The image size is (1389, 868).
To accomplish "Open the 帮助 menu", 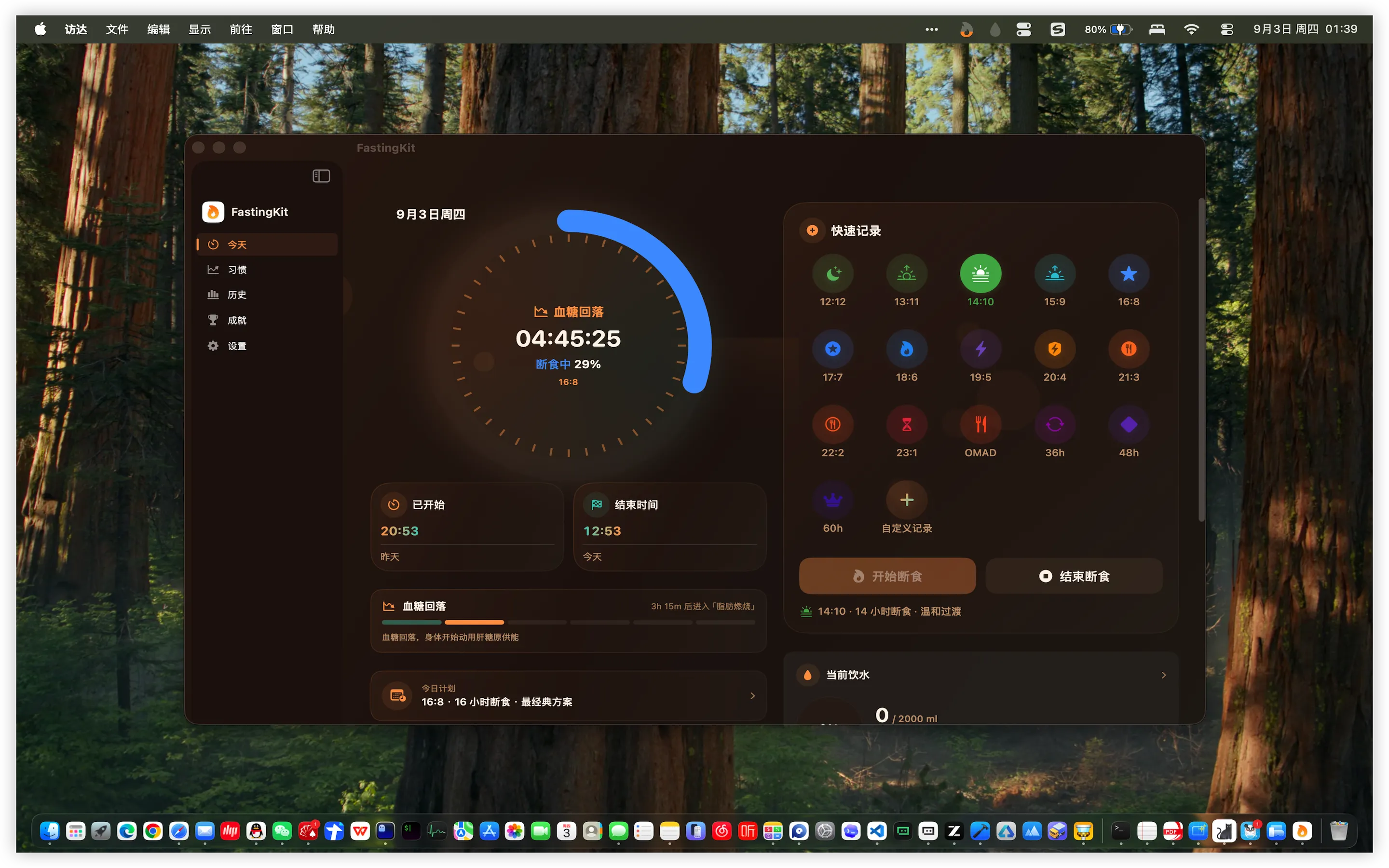I will 324,29.
